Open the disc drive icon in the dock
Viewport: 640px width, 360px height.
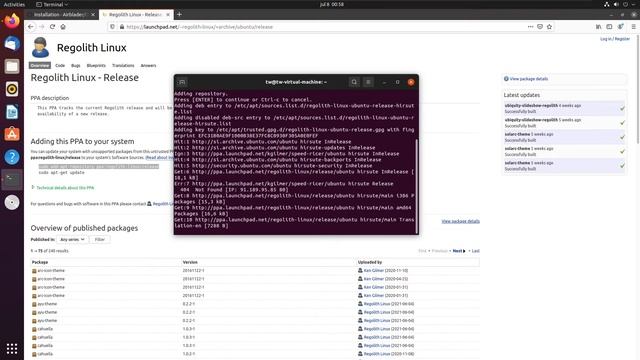pos(12,202)
